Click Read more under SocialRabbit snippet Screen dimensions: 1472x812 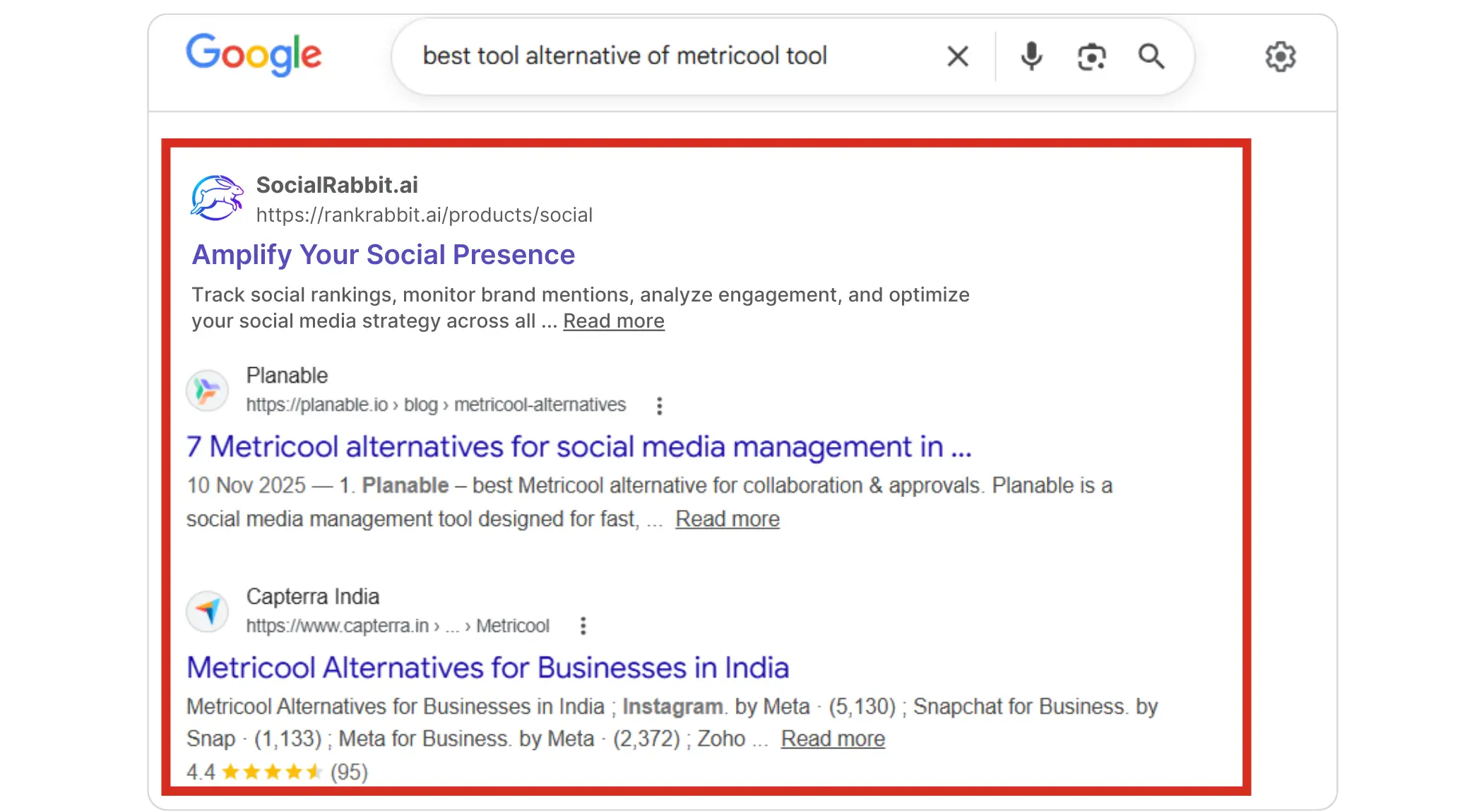(x=613, y=321)
